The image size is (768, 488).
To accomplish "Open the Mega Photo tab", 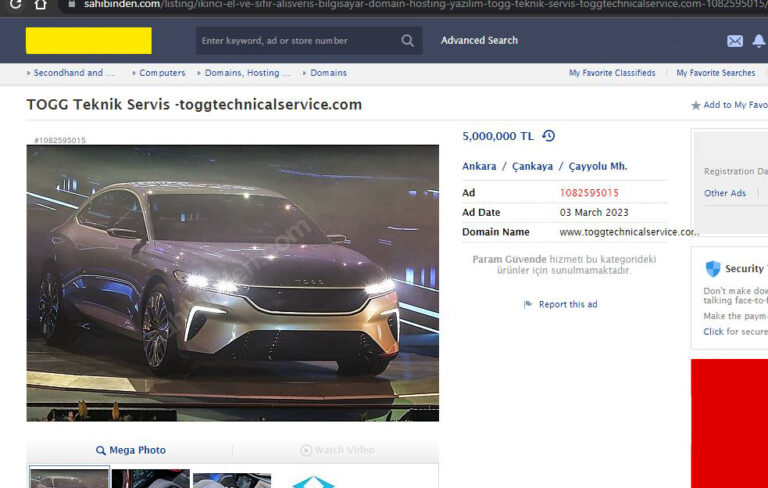I will click(x=131, y=451).
